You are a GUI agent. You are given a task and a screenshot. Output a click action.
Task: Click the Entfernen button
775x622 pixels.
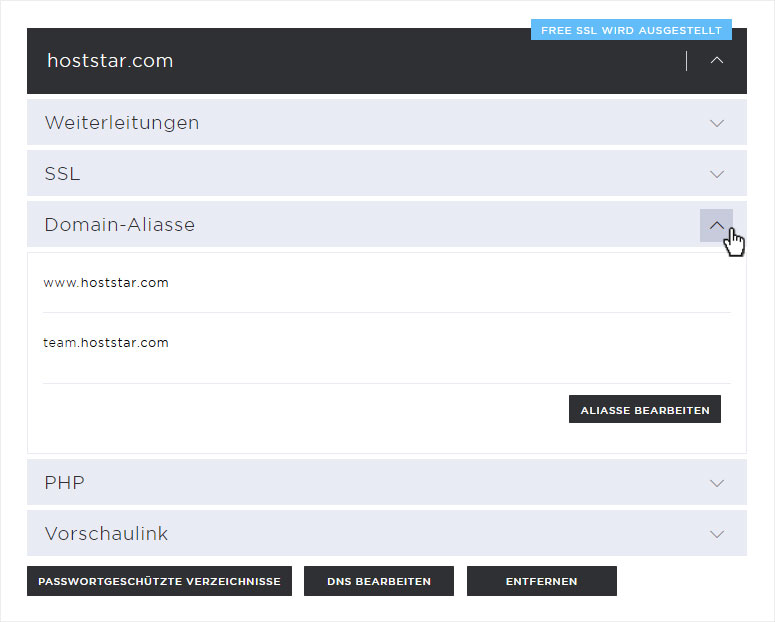coord(542,581)
